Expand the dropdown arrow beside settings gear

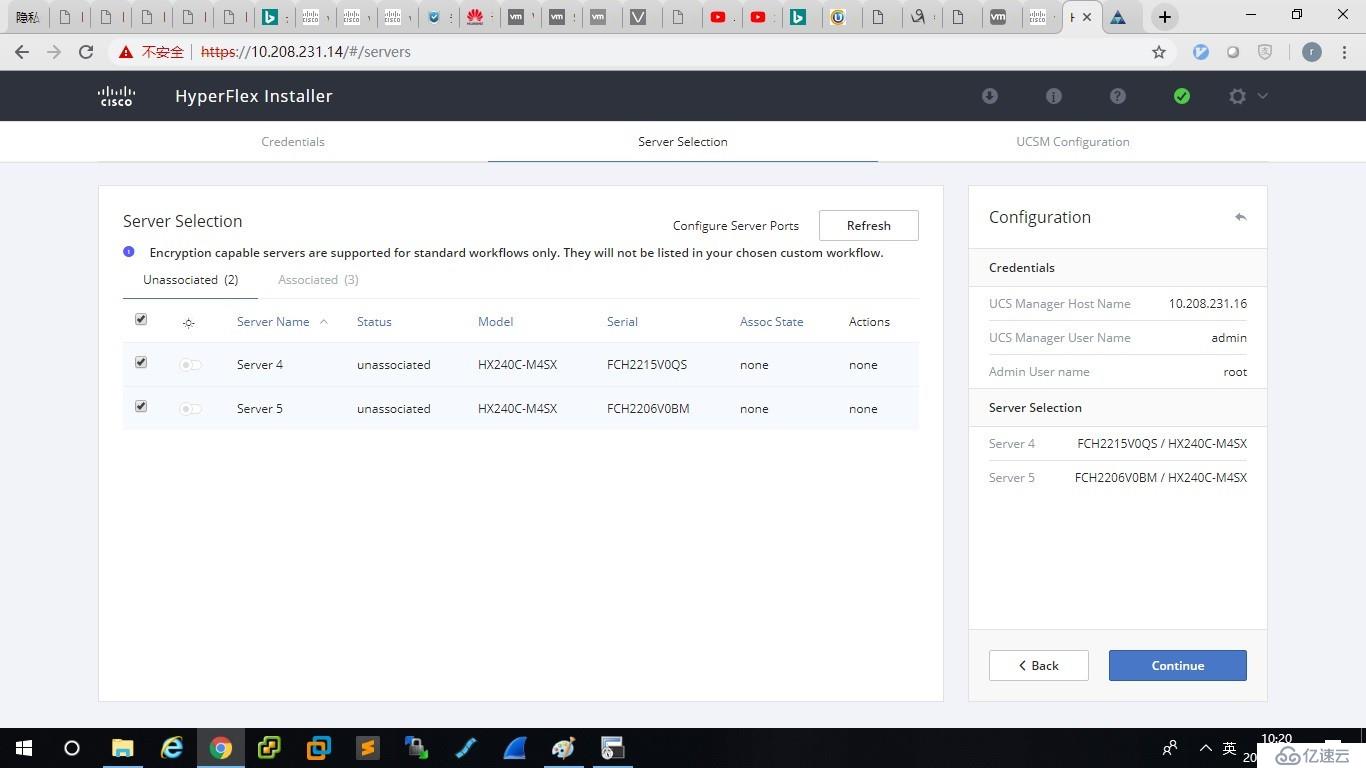point(1262,96)
